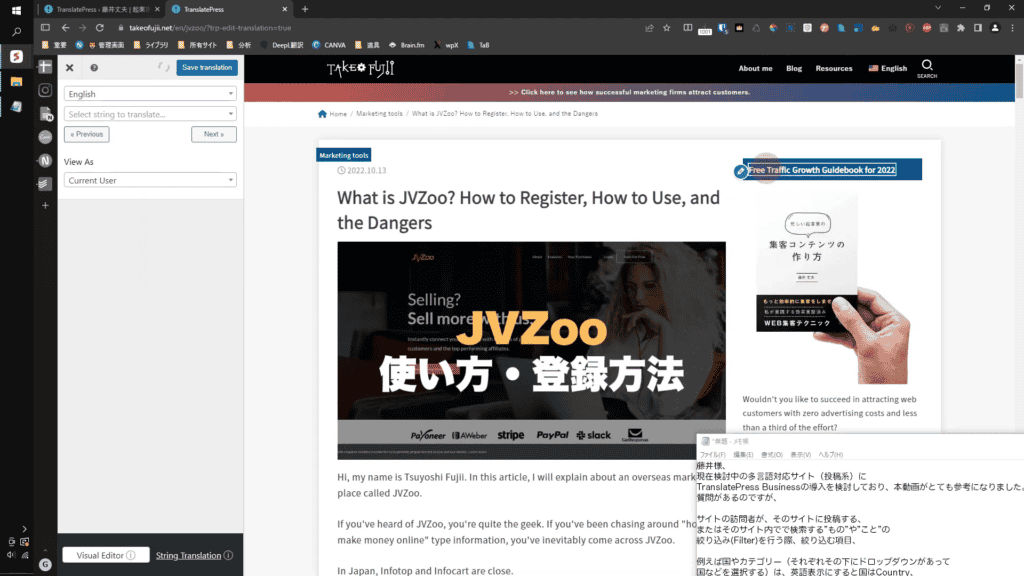Click the Home breadcrumb link
The height and width of the screenshot is (576, 1024).
332,114
